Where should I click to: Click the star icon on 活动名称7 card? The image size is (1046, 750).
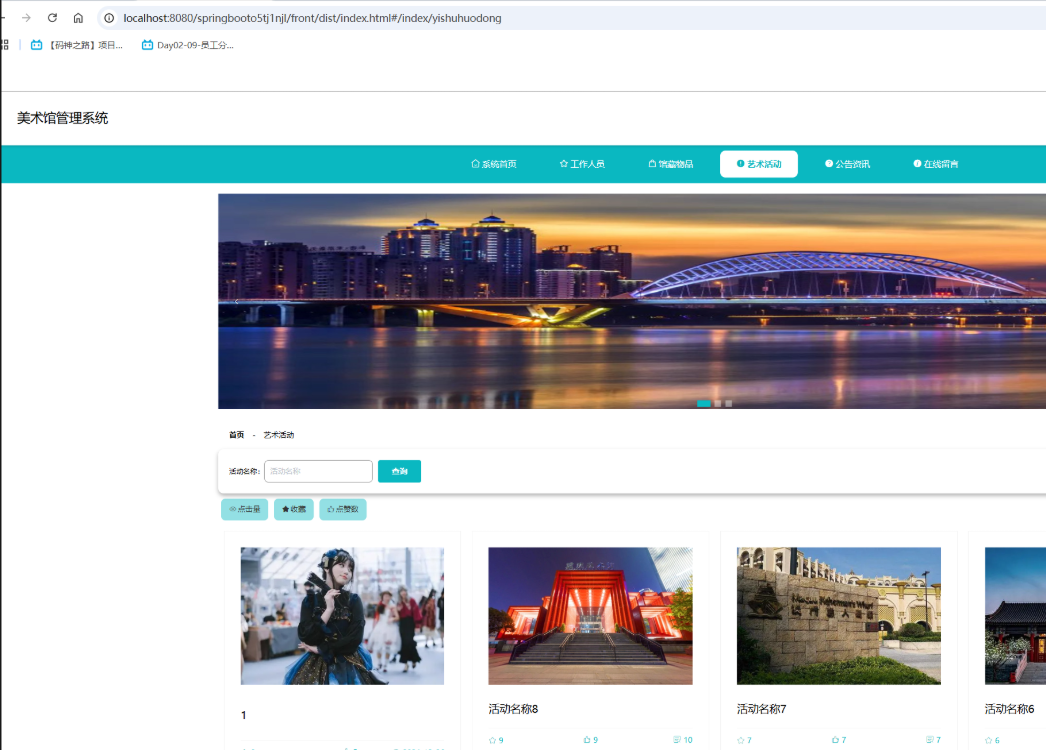pos(741,741)
